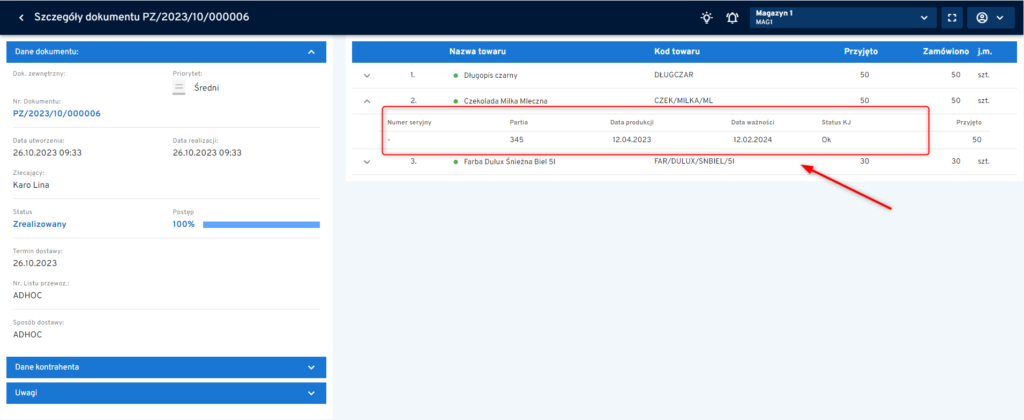Open the notifications bell icon

click(x=732, y=17)
